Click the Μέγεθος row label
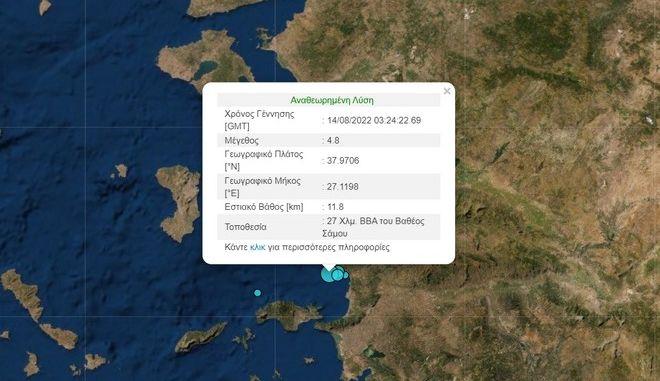This screenshot has height=381, width=660. [241, 141]
